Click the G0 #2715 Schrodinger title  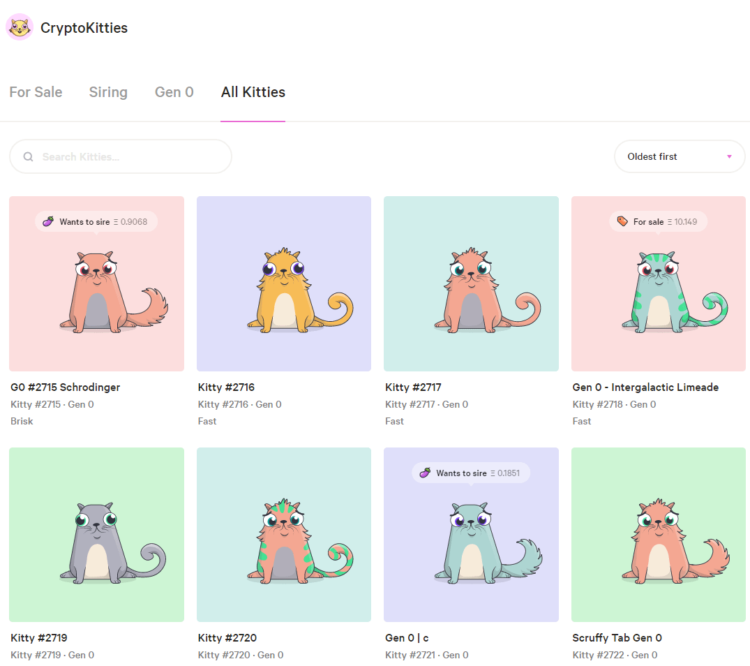coord(65,387)
